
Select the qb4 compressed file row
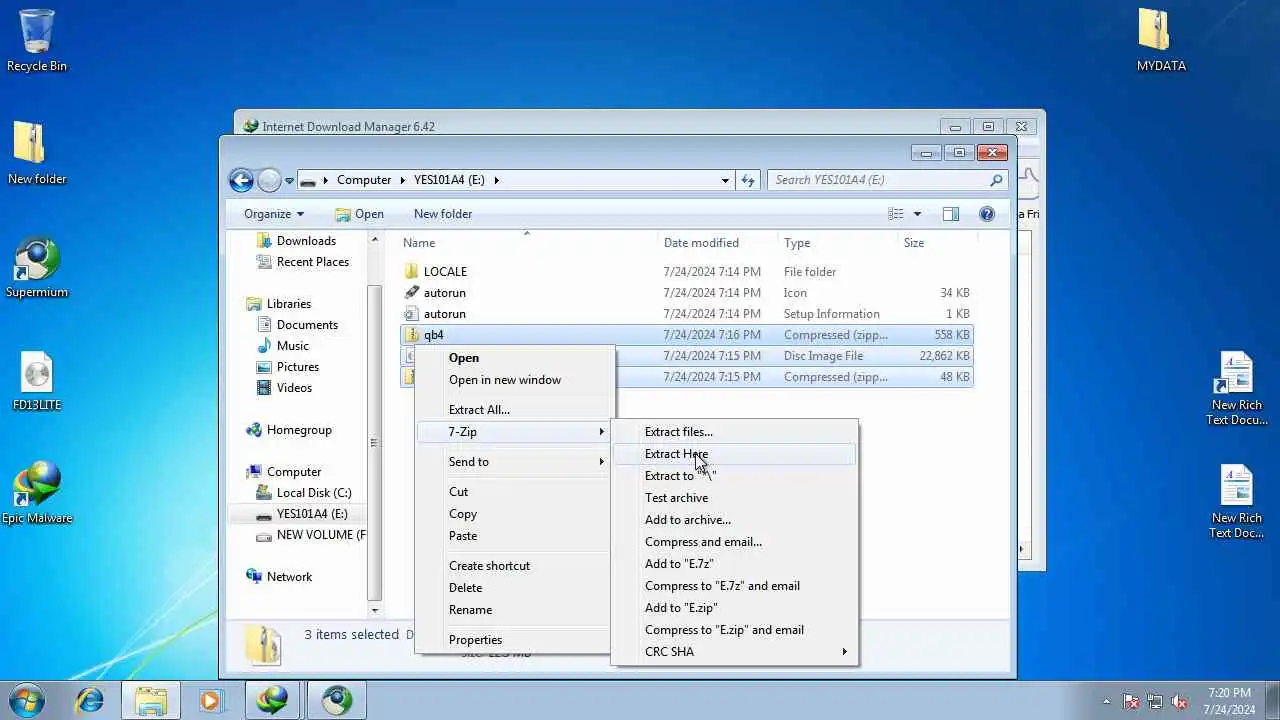click(x=687, y=335)
